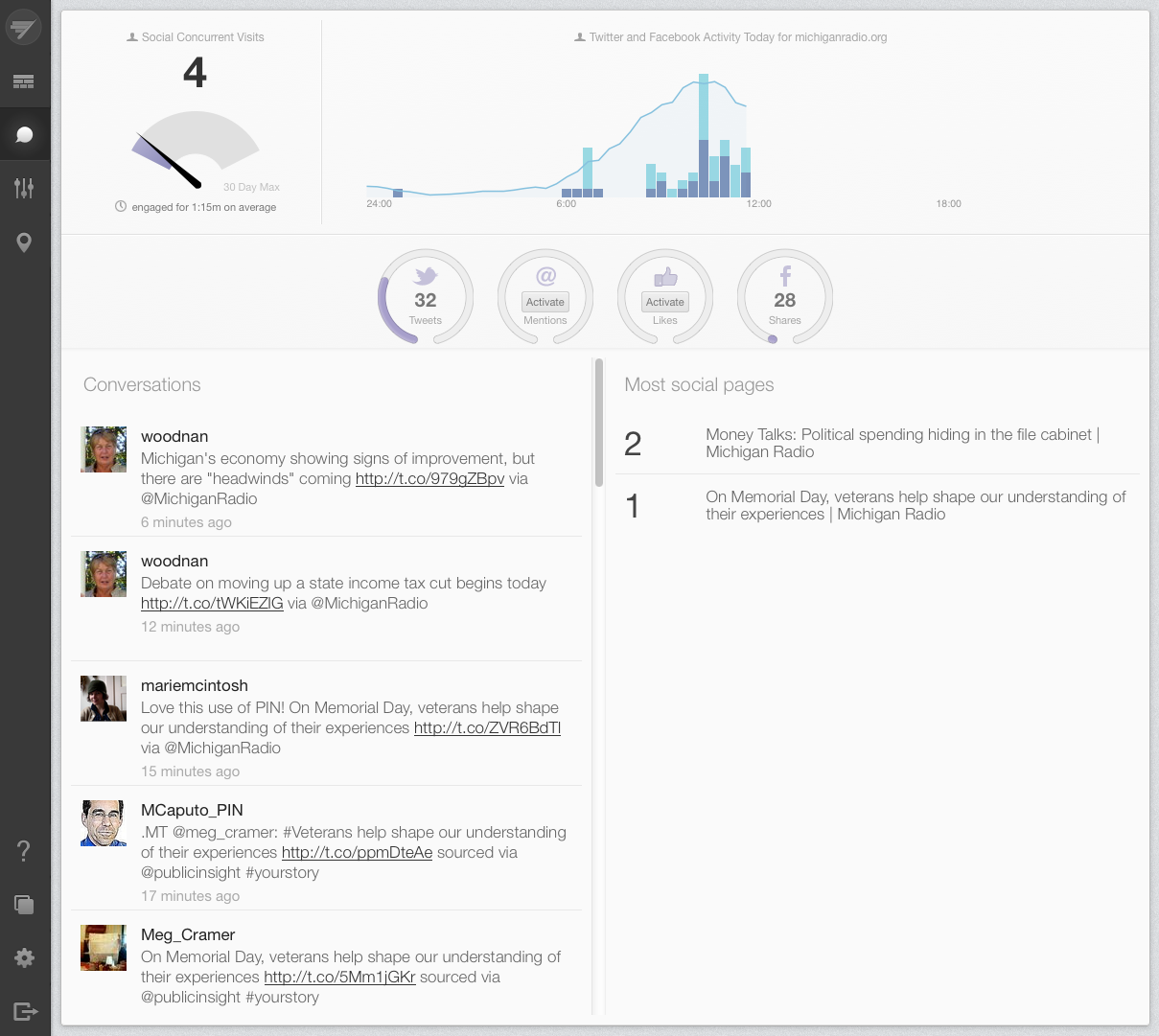Click mariemcintosh's profile thumbnail
This screenshot has width=1159, height=1036.
(x=103, y=699)
